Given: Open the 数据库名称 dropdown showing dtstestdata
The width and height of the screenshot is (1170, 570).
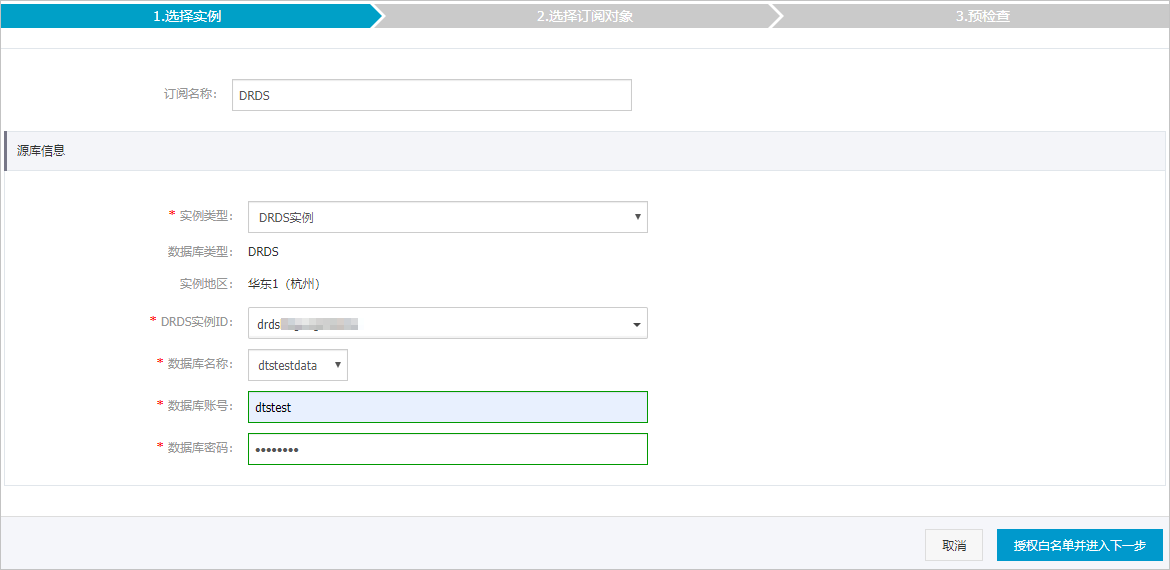Looking at the screenshot, I should (298, 366).
